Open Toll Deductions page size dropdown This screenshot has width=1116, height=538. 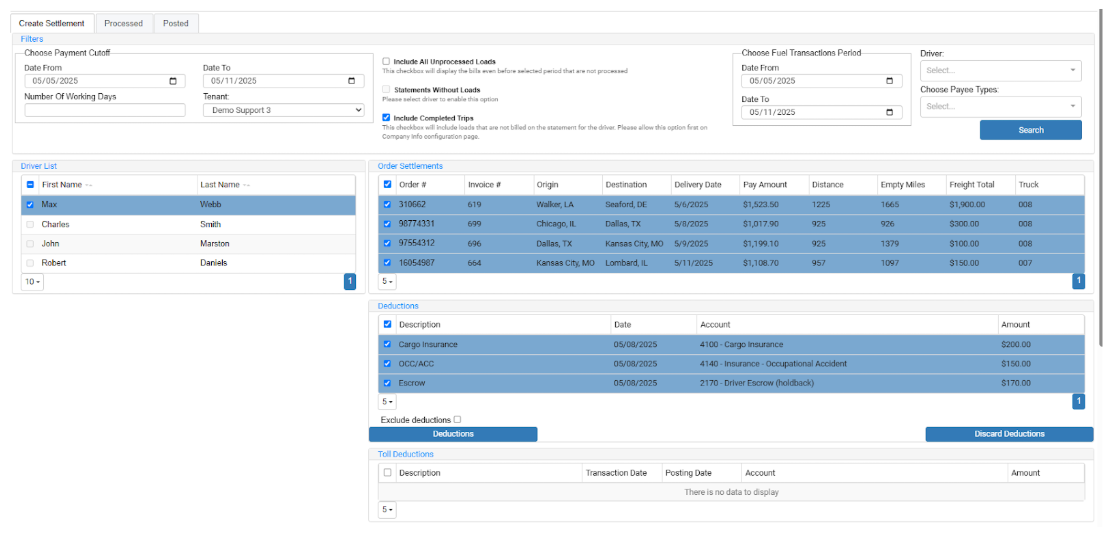click(386, 510)
